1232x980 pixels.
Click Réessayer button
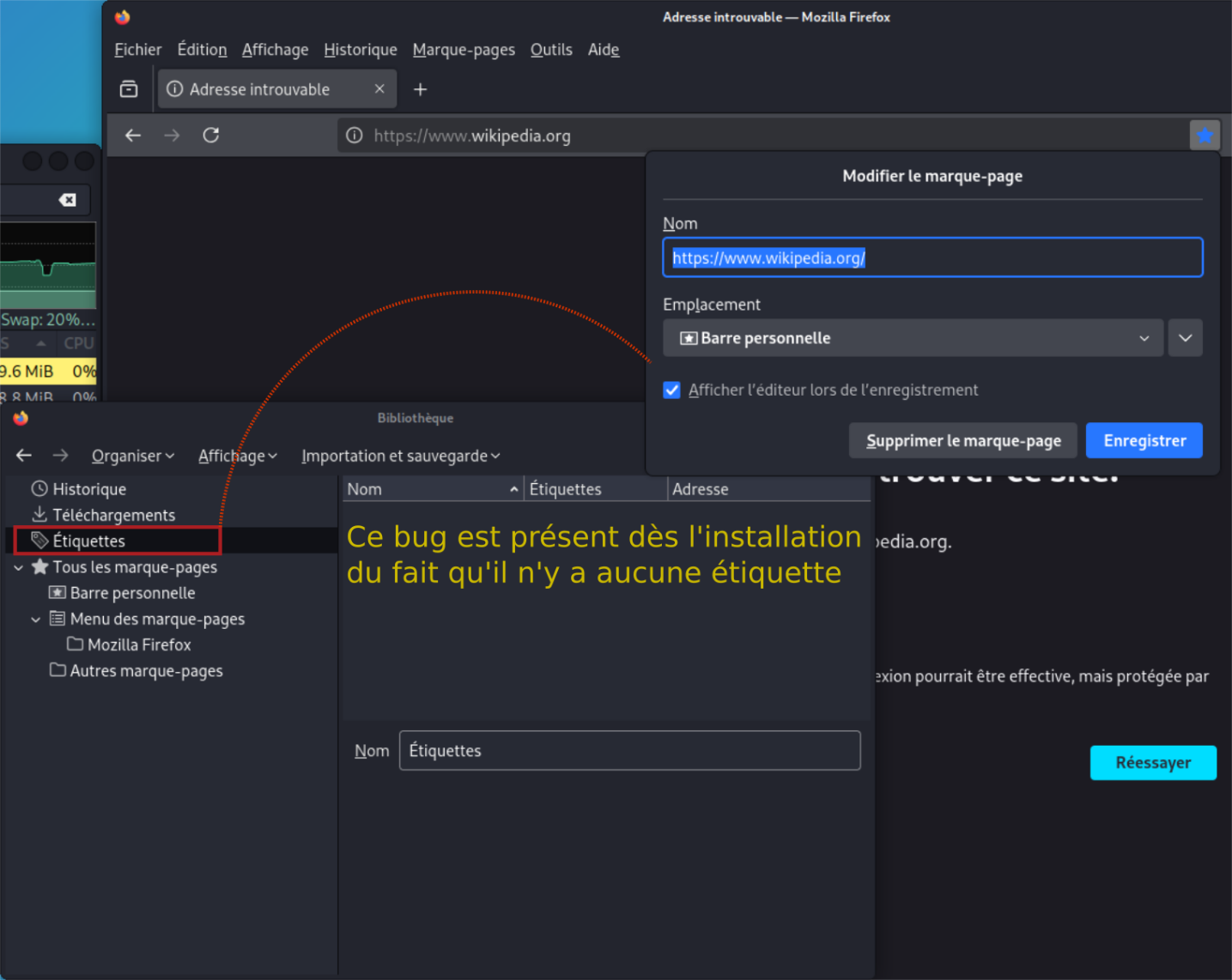click(1153, 763)
